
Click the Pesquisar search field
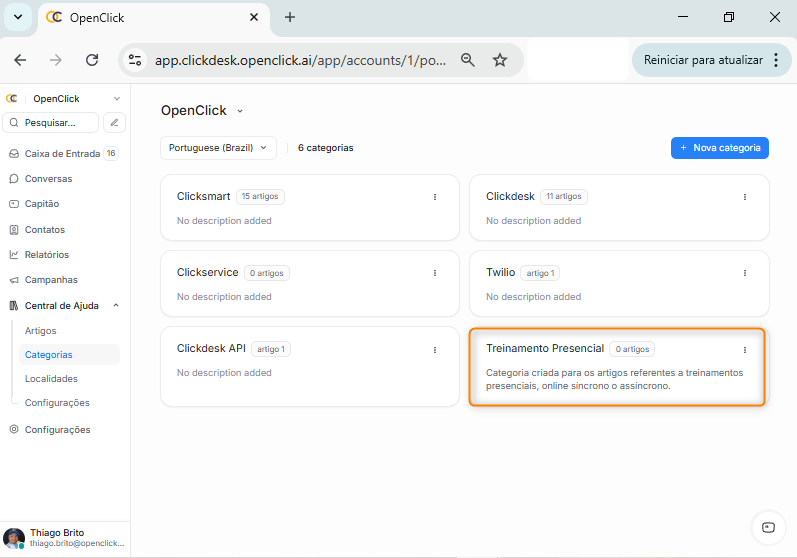pos(52,123)
